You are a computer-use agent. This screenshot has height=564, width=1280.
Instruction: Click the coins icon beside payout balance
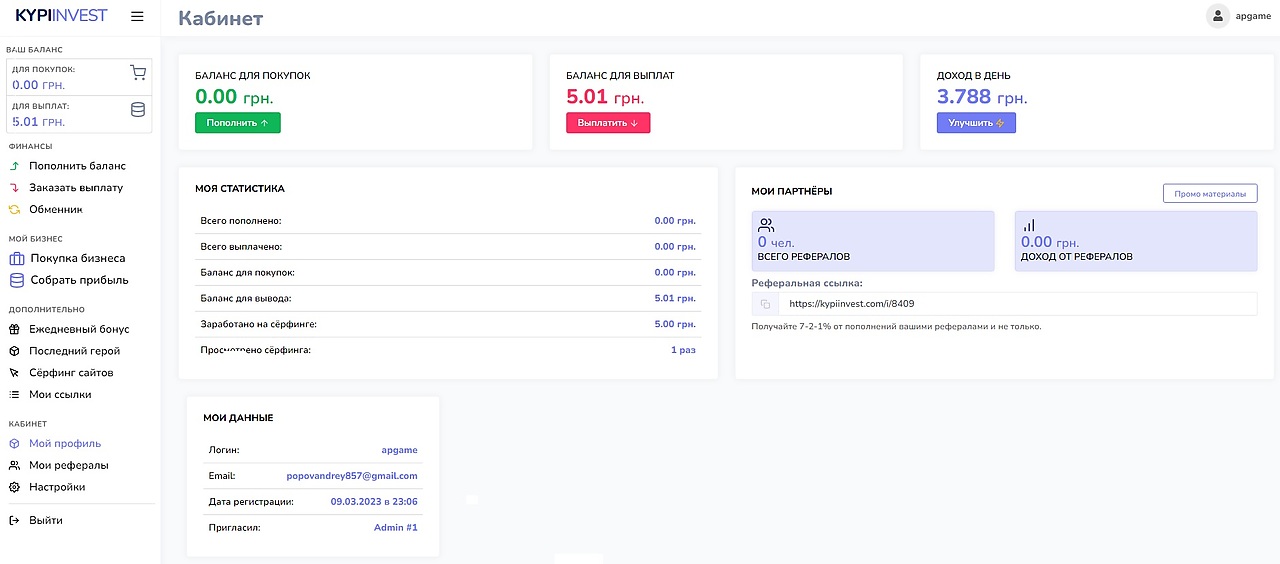point(138,110)
